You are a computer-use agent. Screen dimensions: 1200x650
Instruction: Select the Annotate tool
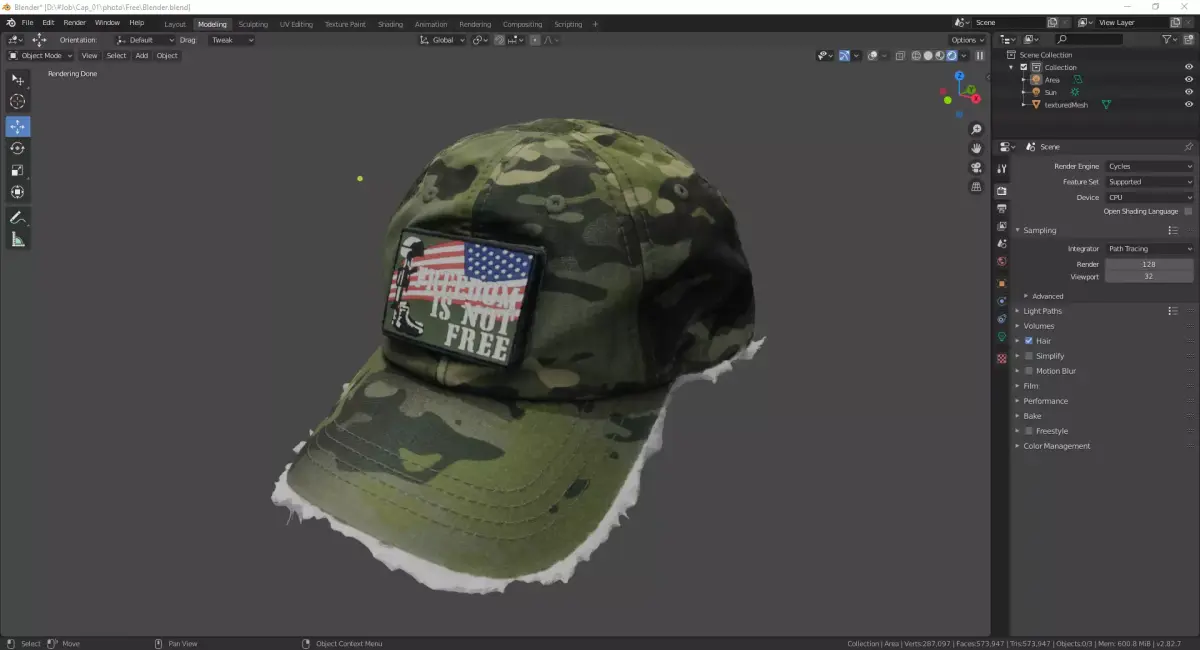tap(18, 217)
